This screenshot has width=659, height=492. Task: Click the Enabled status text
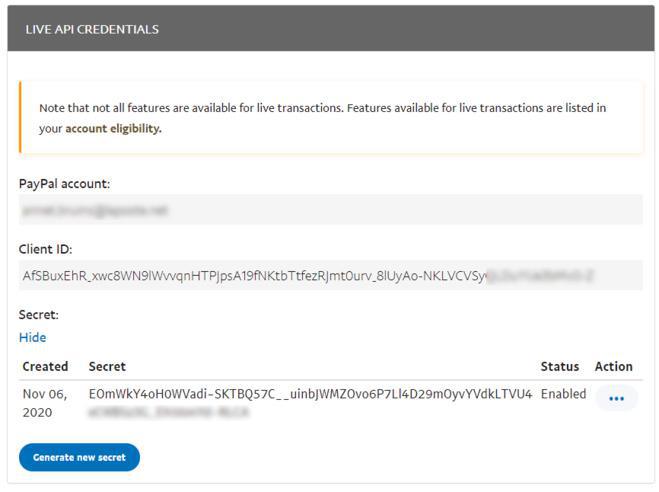coord(563,394)
